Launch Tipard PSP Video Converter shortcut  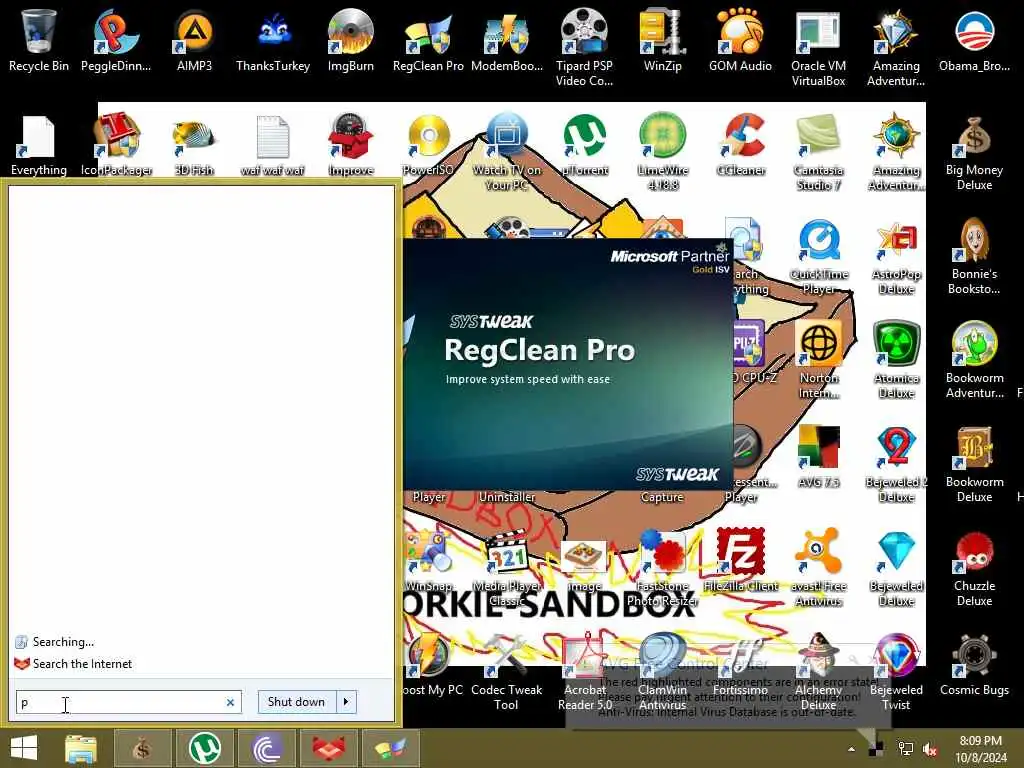[x=584, y=47]
